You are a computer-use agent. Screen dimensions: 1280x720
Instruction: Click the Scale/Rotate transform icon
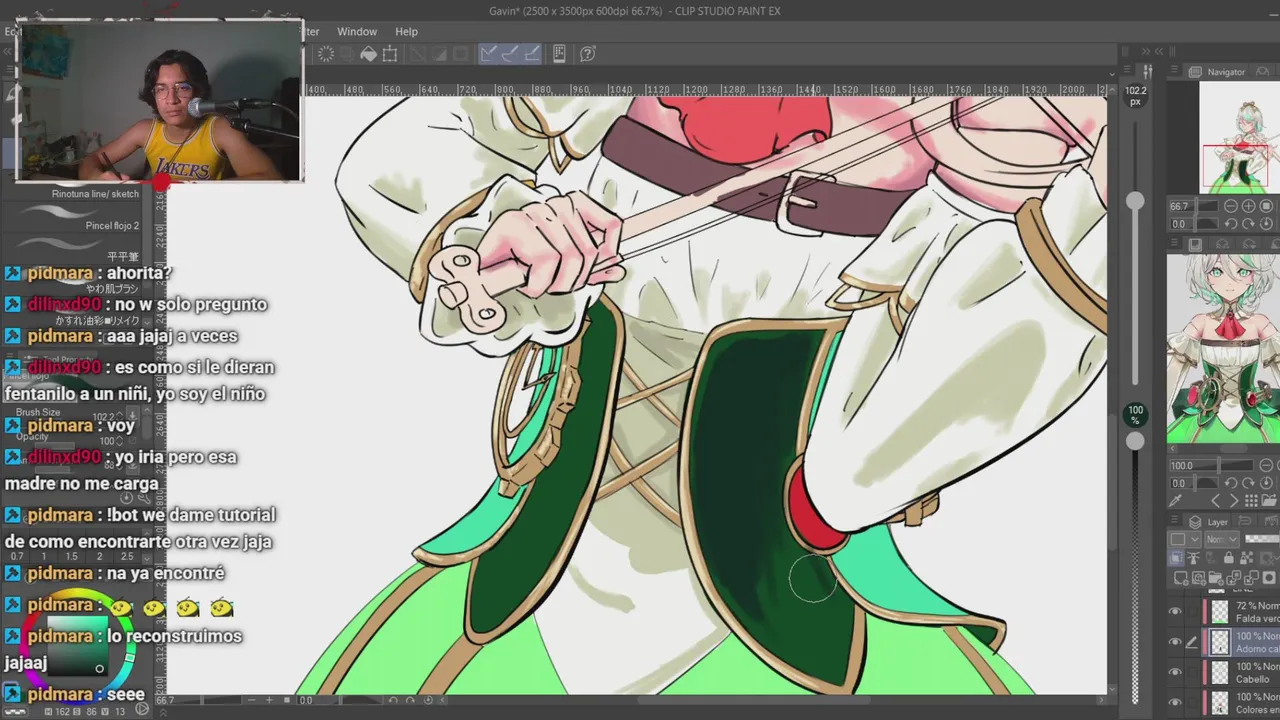tap(390, 54)
